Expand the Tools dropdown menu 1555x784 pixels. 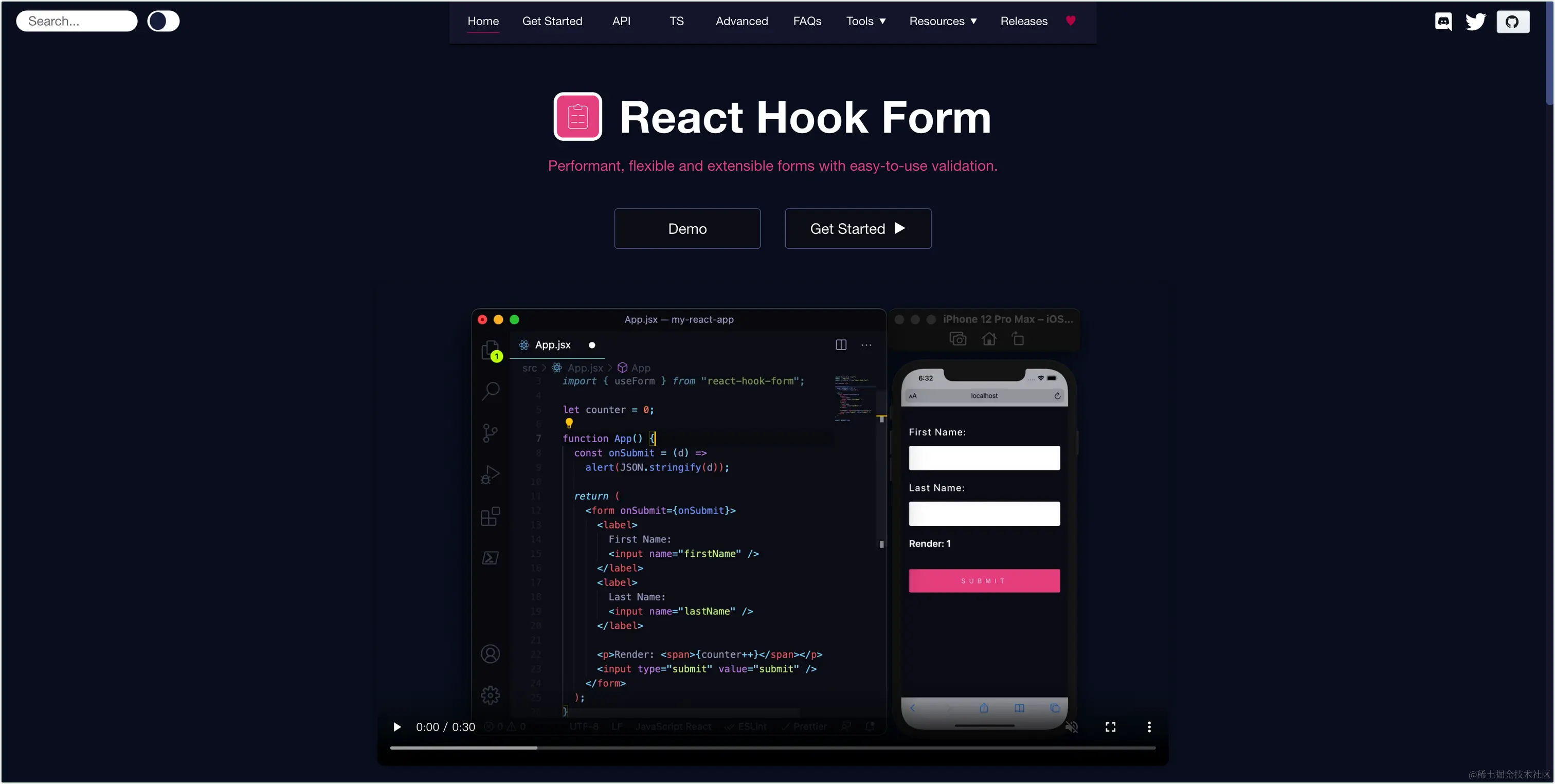click(x=865, y=21)
